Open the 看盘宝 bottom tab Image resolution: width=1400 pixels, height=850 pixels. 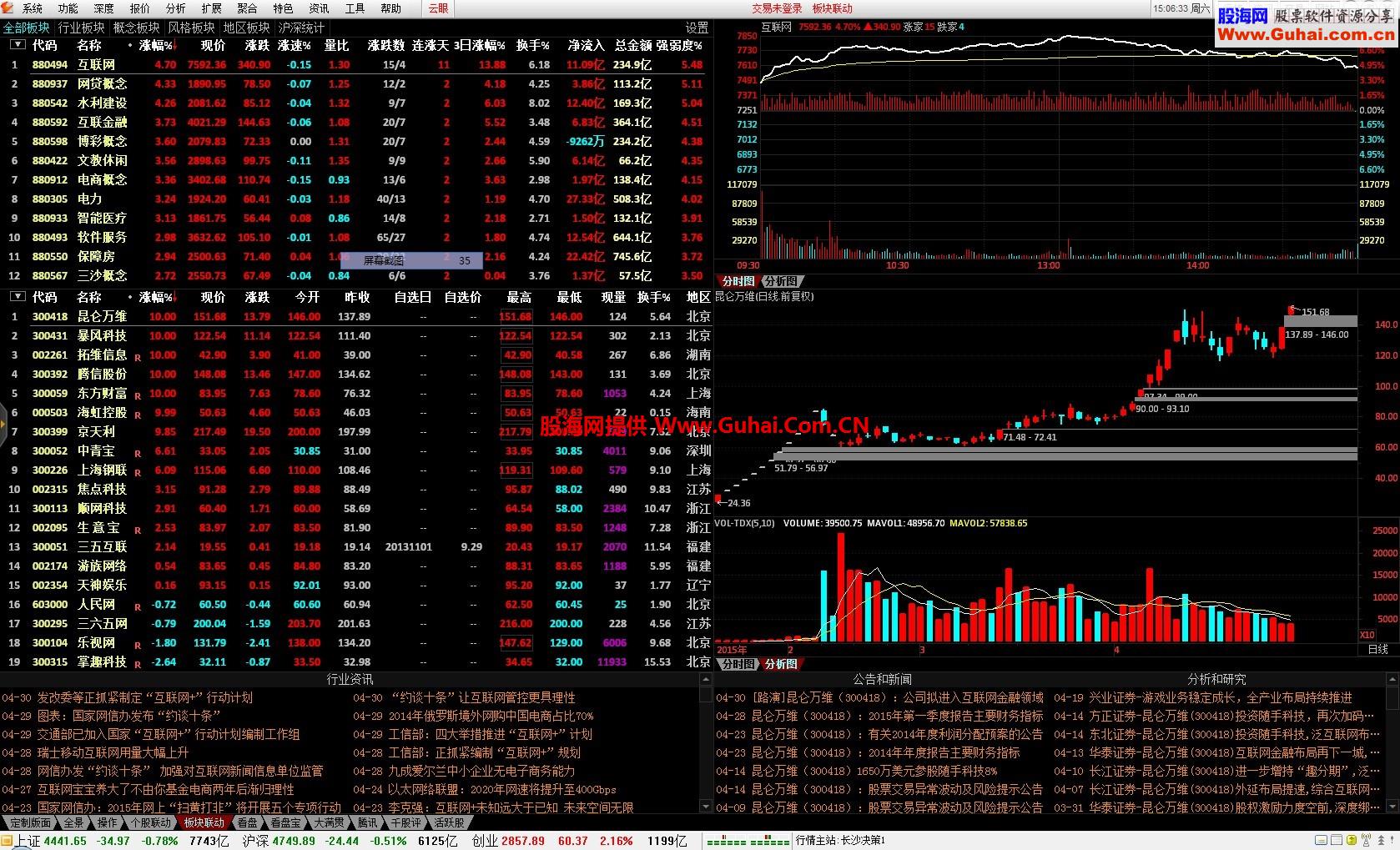pyautogui.click(x=285, y=822)
